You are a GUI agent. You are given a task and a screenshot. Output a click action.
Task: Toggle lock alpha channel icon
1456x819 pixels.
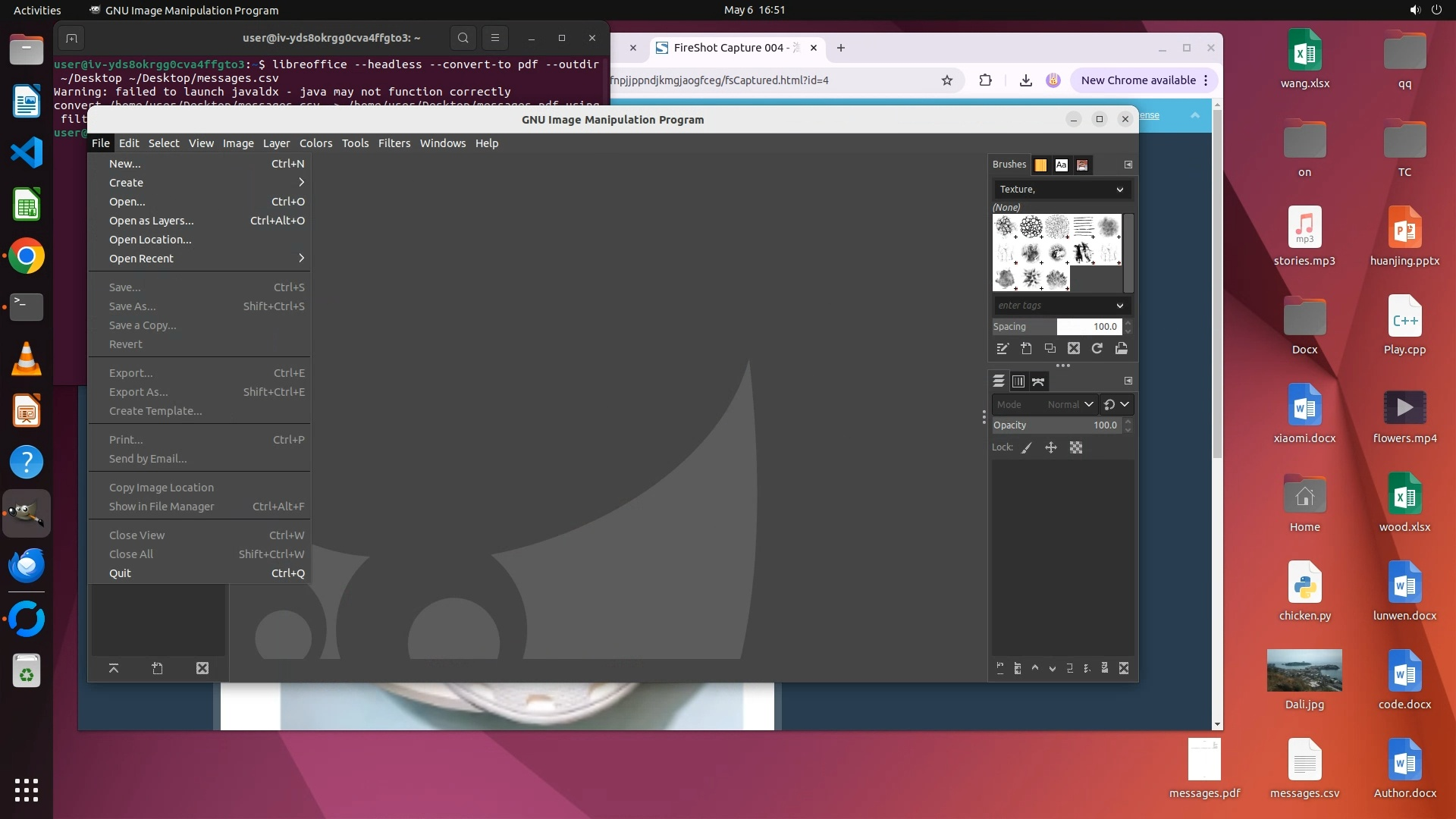point(1075,448)
